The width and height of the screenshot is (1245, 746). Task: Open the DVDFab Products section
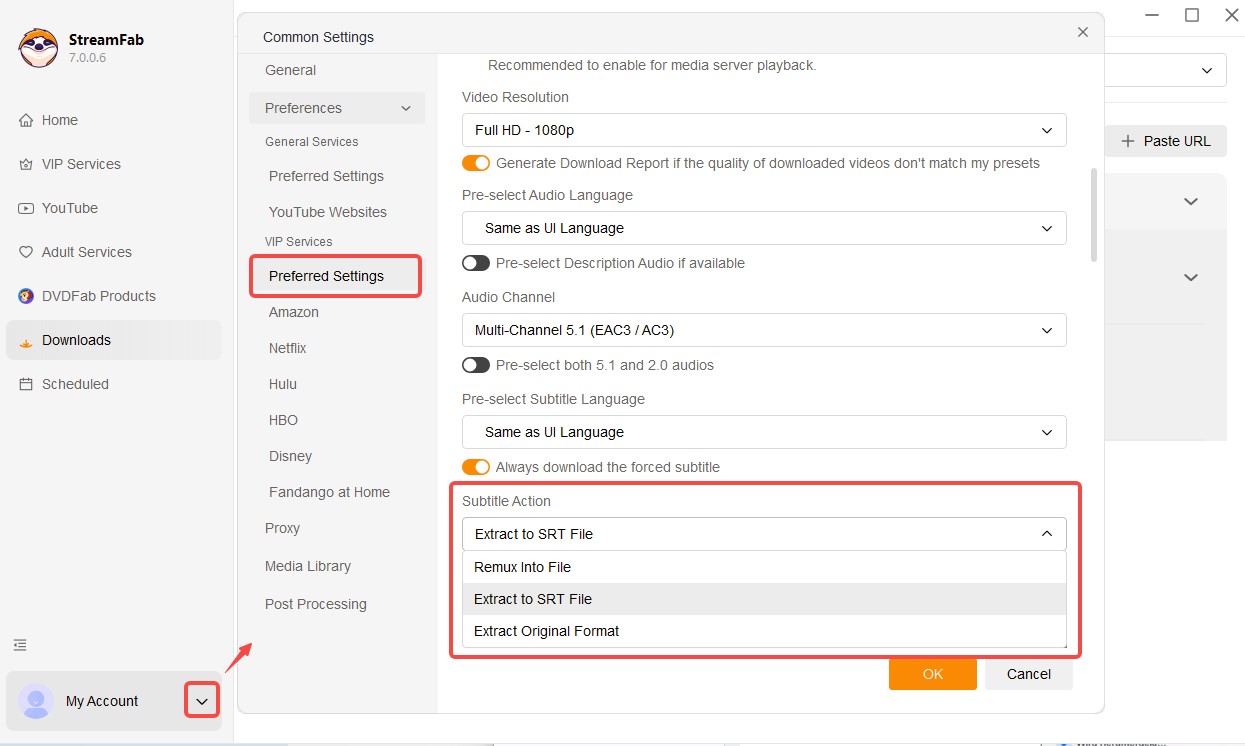point(99,296)
